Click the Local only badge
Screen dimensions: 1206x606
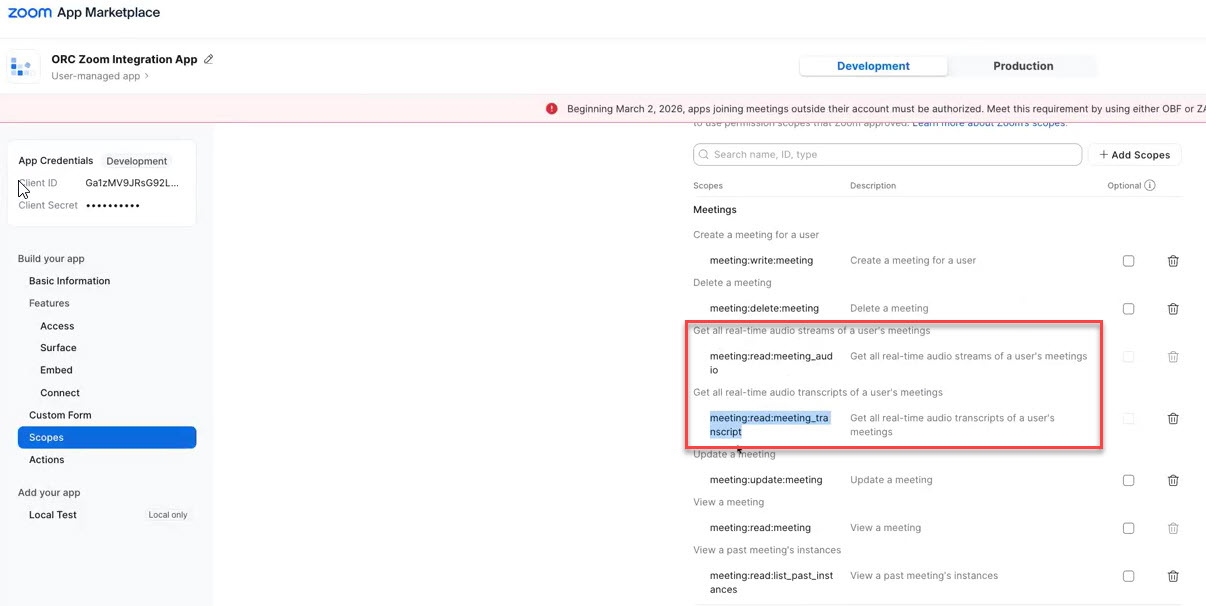168,515
